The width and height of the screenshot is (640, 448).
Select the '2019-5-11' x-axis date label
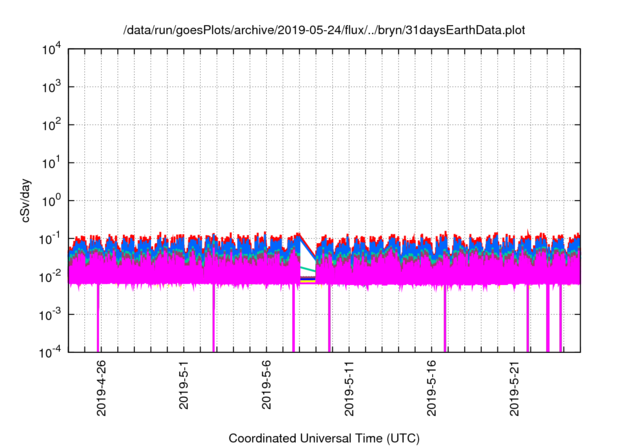point(349,388)
